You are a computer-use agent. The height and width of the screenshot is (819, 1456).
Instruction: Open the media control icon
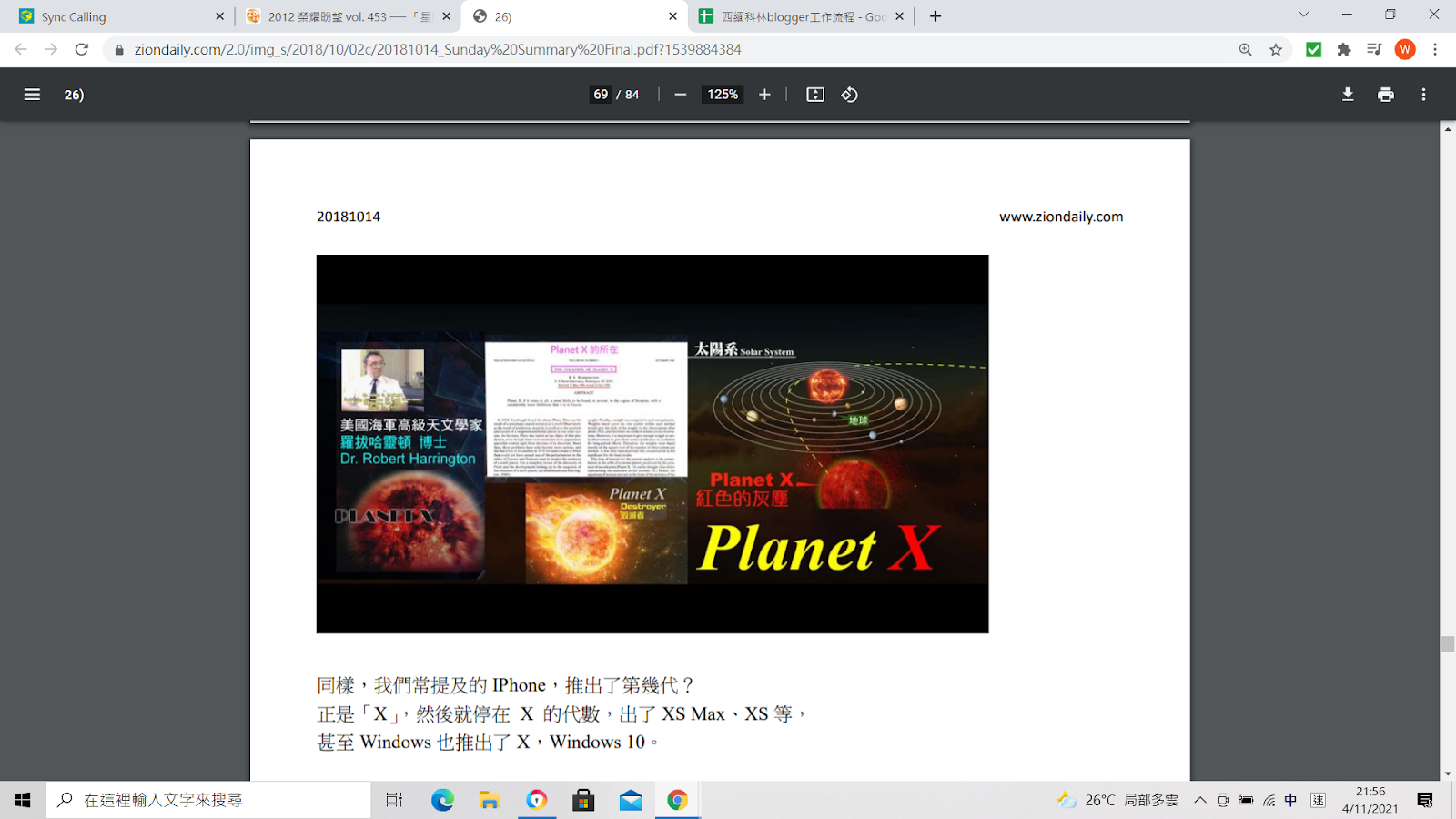pos(1374,50)
